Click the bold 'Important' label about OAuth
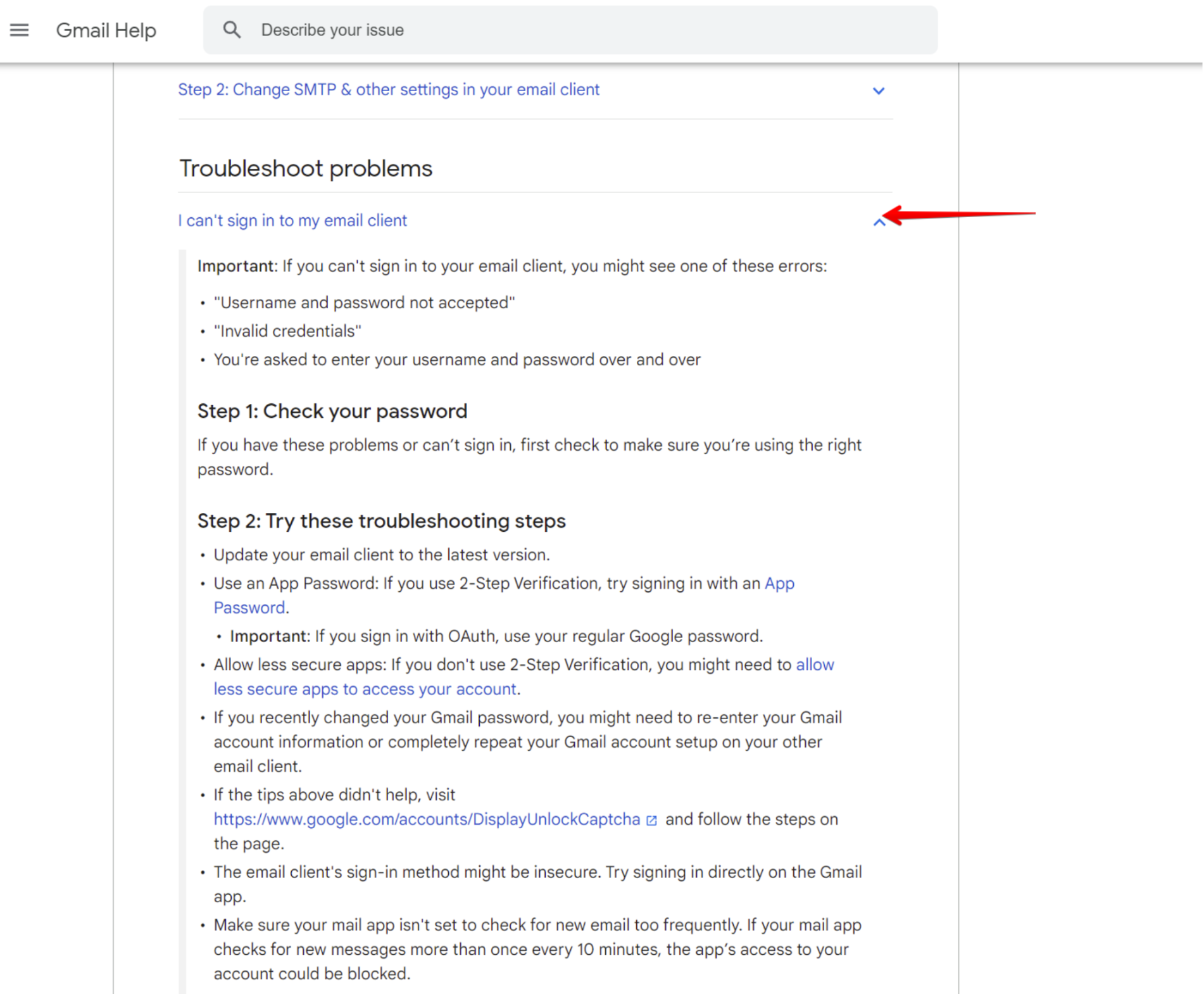The width and height of the screenshot is (1204, 994). pos(268,636)
